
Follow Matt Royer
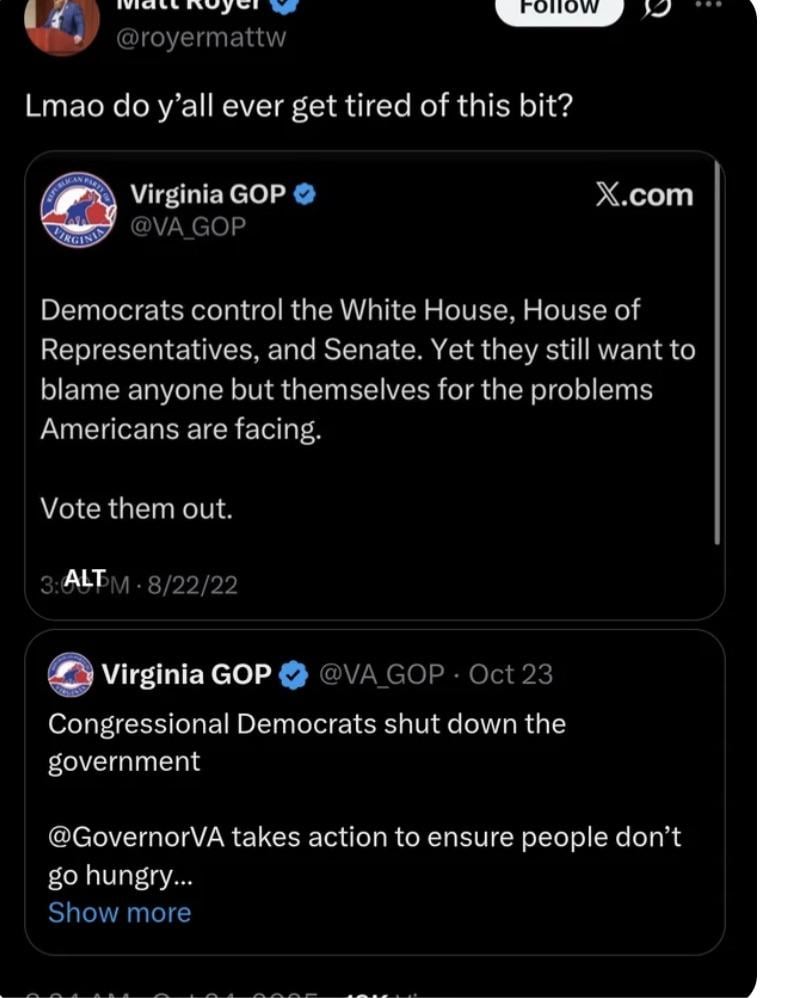click(x=559, y=8)
